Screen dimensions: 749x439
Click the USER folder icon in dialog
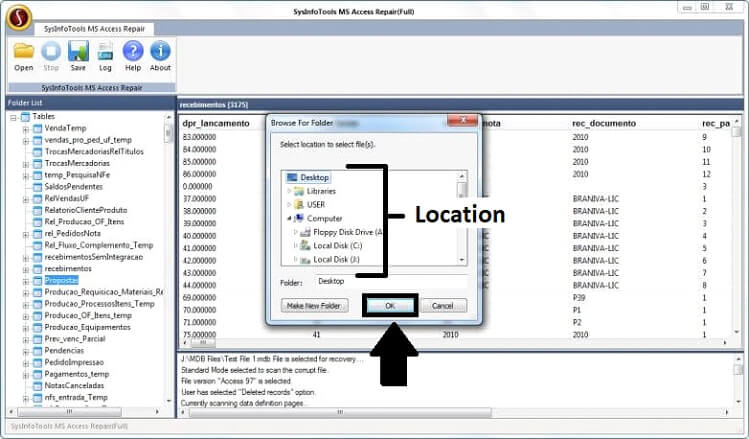[x=299, y=204]
